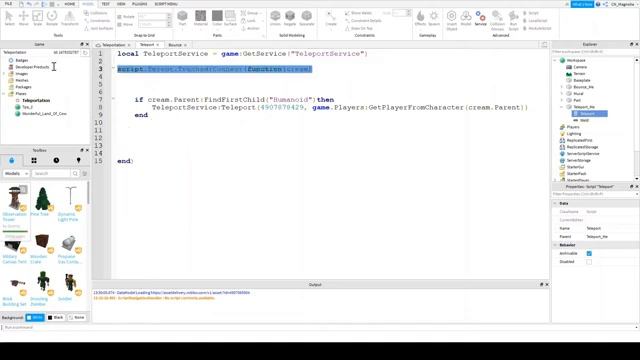Open the Material picker
This screenshot has width=640, height=360.
pos(200,18)
